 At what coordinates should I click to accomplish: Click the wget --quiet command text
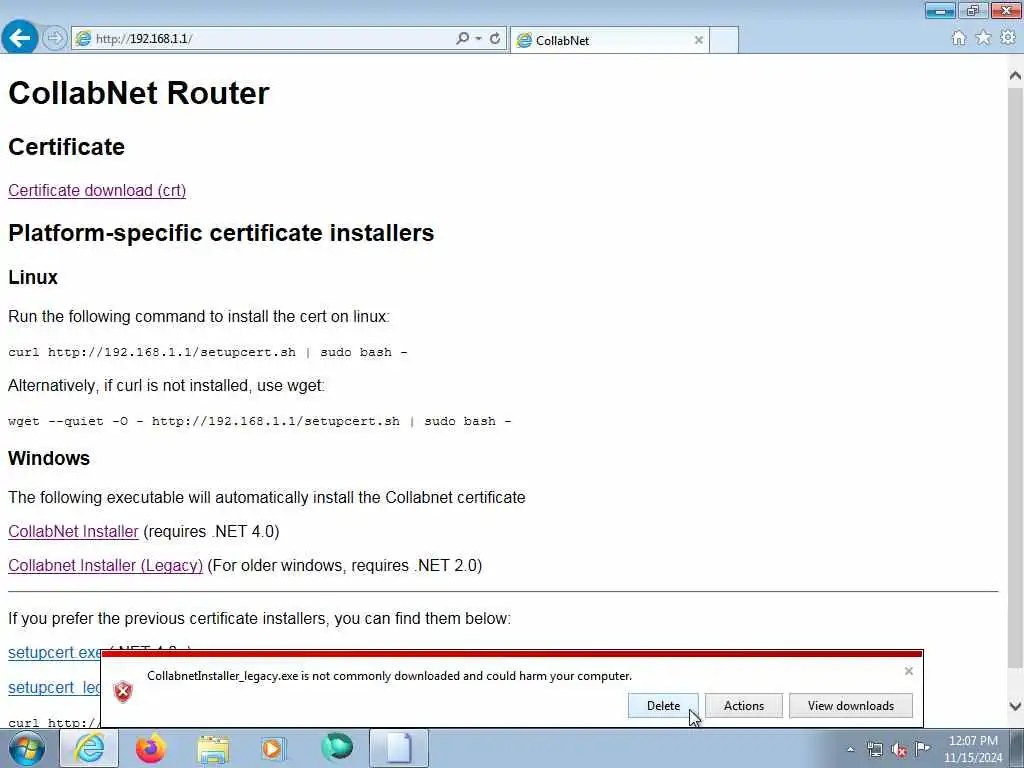[x=260, y=421]
